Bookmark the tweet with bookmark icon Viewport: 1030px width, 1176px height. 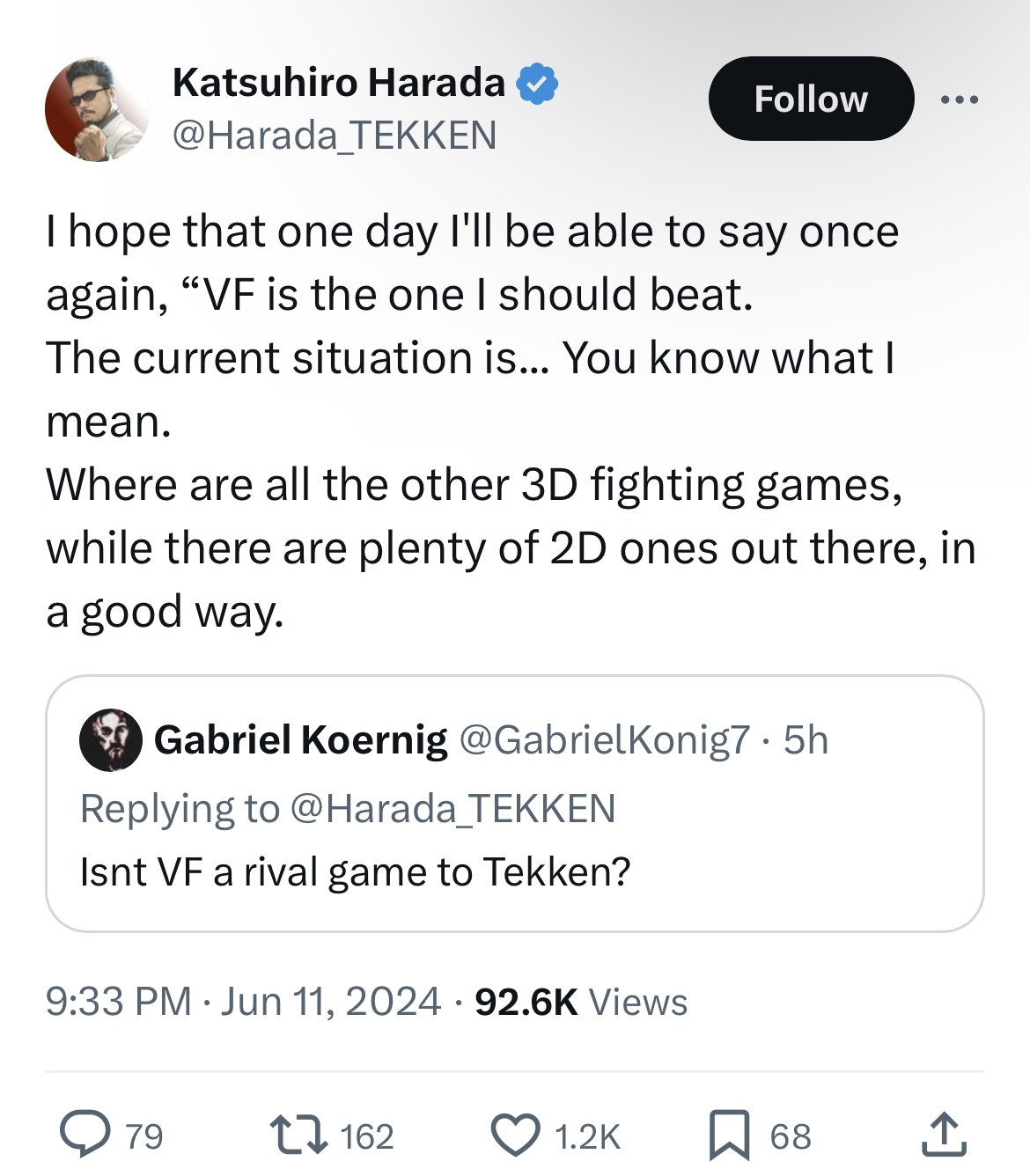tap(729, 1135)
